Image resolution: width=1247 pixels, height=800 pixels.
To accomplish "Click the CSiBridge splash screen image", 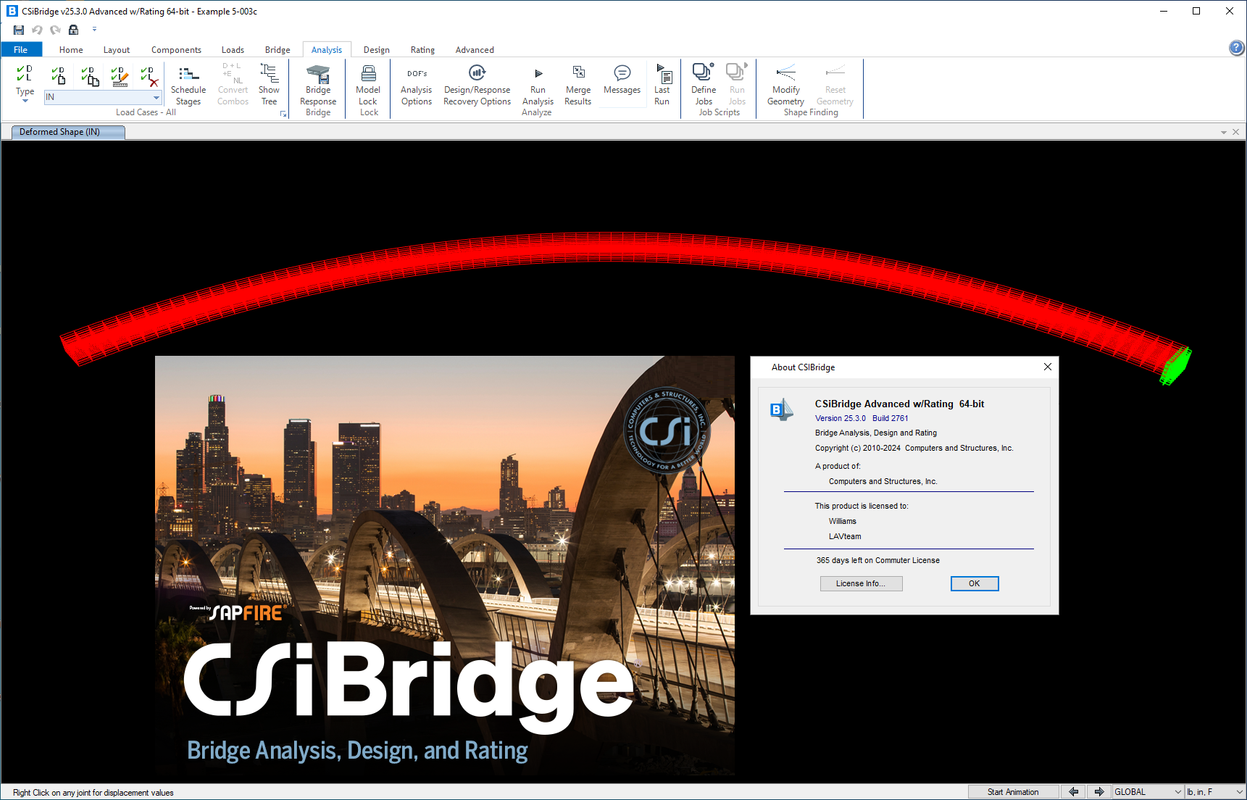I will point(444,567).
